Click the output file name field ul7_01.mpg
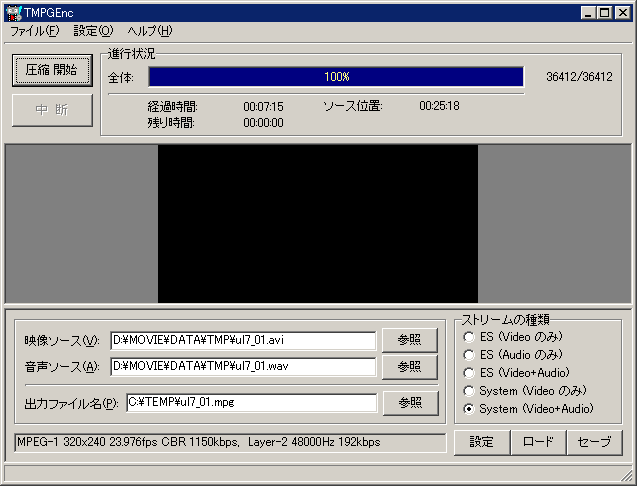The height and width of the screenshot is (486, 637). (251, 403)
